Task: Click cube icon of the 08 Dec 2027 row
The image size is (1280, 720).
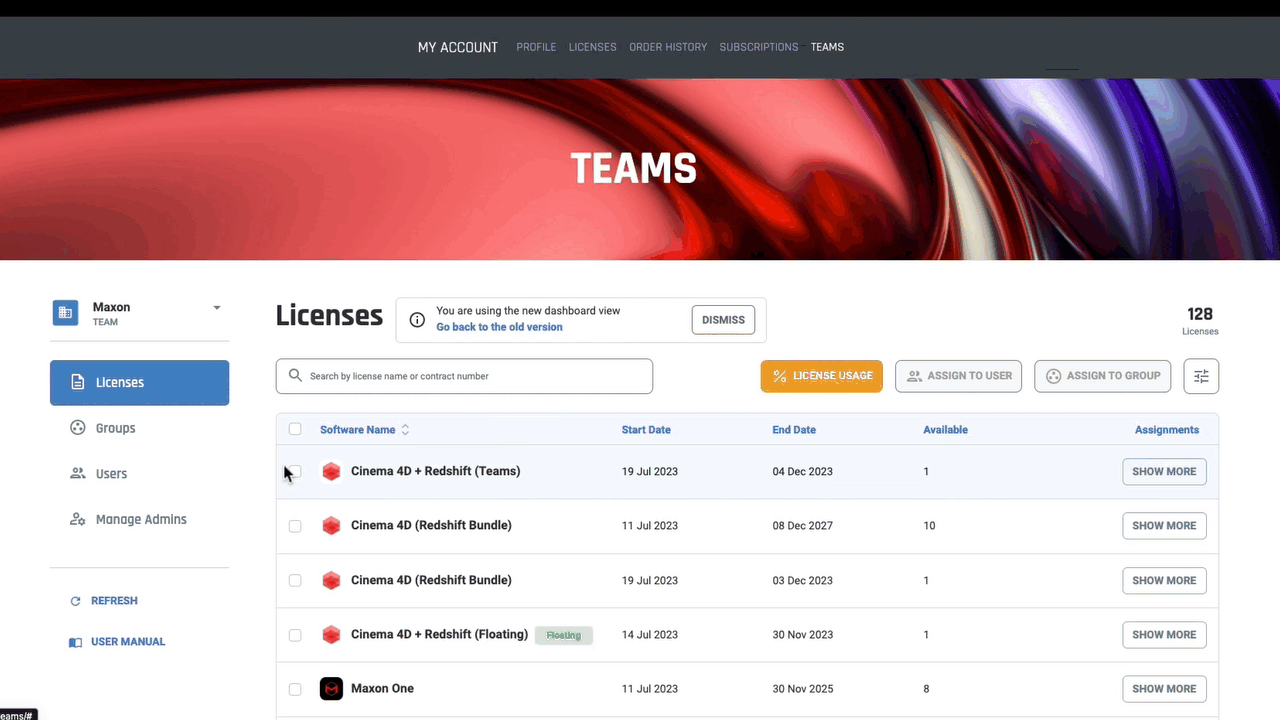Action: 331,526
